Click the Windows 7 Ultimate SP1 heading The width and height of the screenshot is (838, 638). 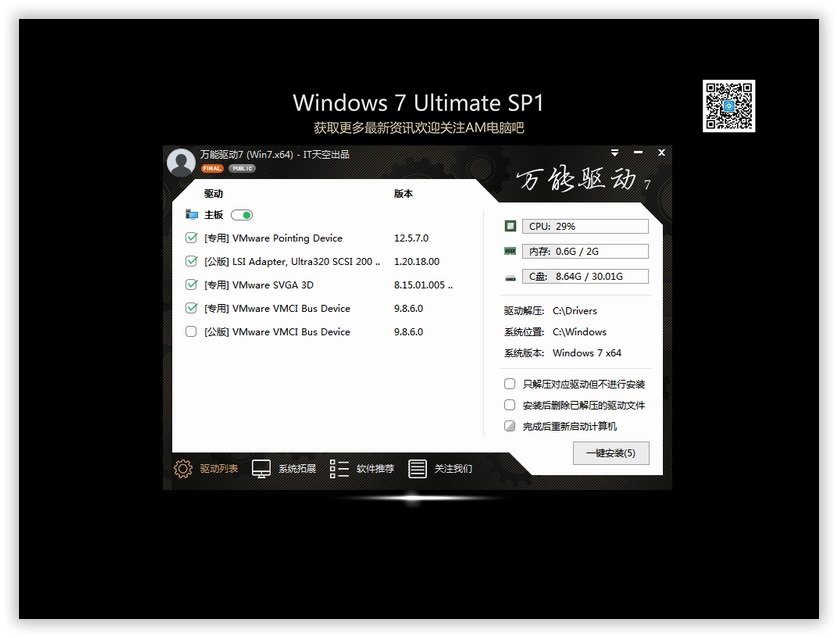[x=418, y=103]
